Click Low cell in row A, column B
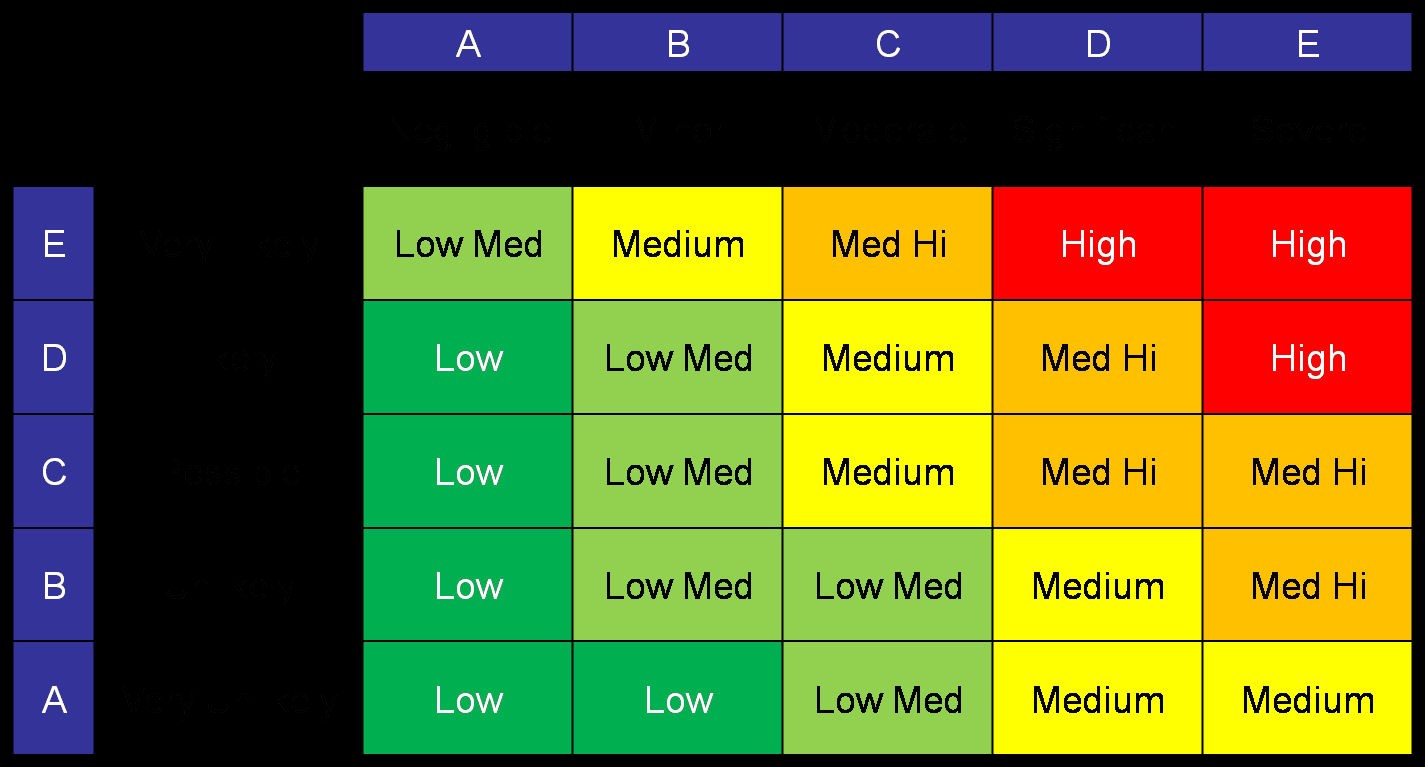This screenshot has height=767, width=1425. pos(677,699)
